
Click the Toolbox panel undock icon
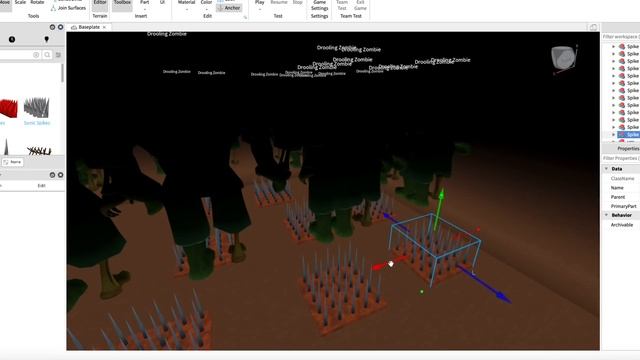pos(52,27)
